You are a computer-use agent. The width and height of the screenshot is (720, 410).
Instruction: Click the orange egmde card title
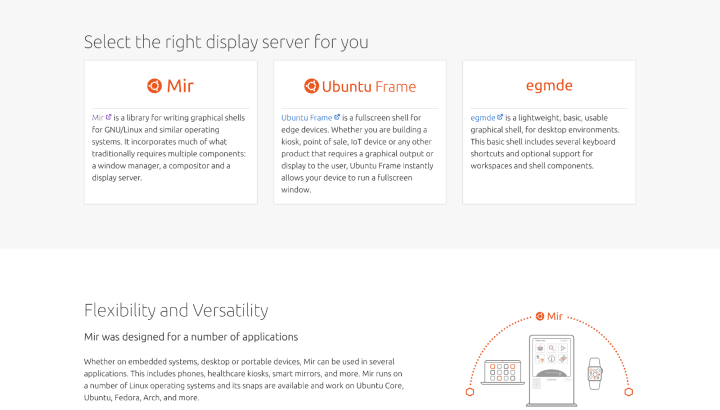549,85
